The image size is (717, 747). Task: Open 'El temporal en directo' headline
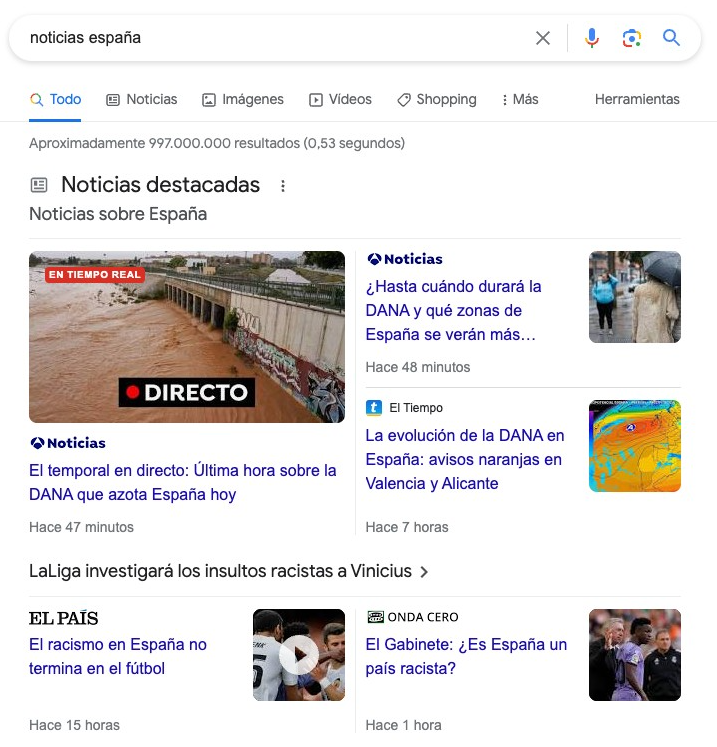[182, 482]
